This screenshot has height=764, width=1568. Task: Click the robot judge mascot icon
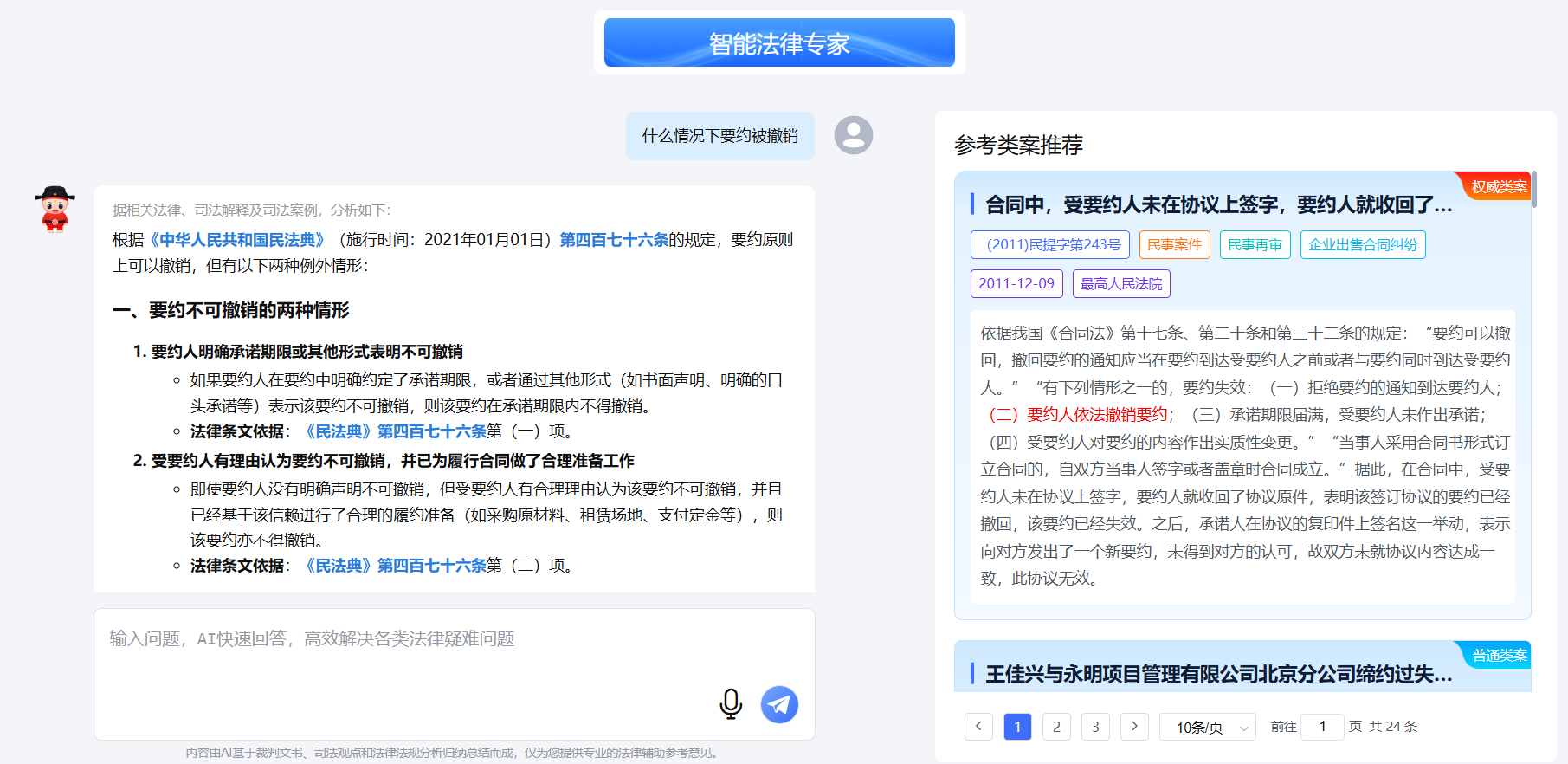[55, 209]
